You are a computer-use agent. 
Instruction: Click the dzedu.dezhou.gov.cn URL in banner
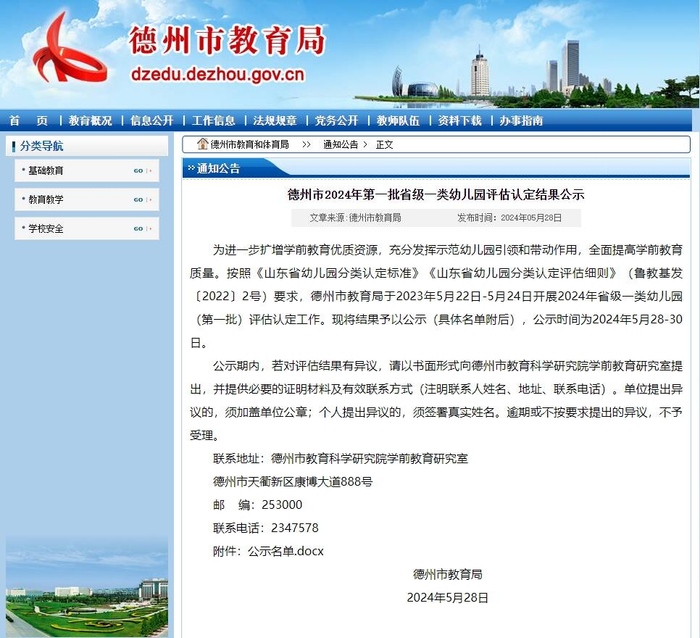[218, 75]
